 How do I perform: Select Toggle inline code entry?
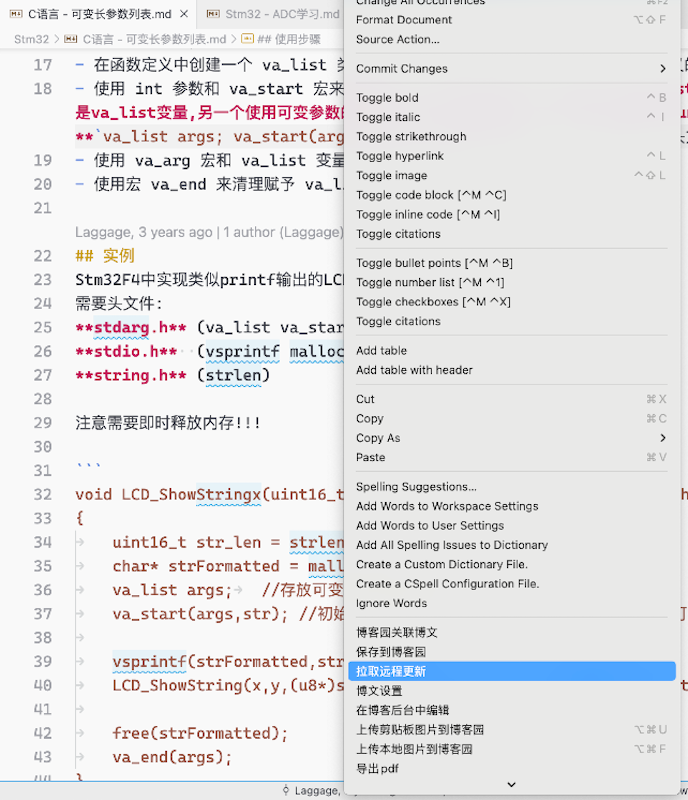[511, 214]
